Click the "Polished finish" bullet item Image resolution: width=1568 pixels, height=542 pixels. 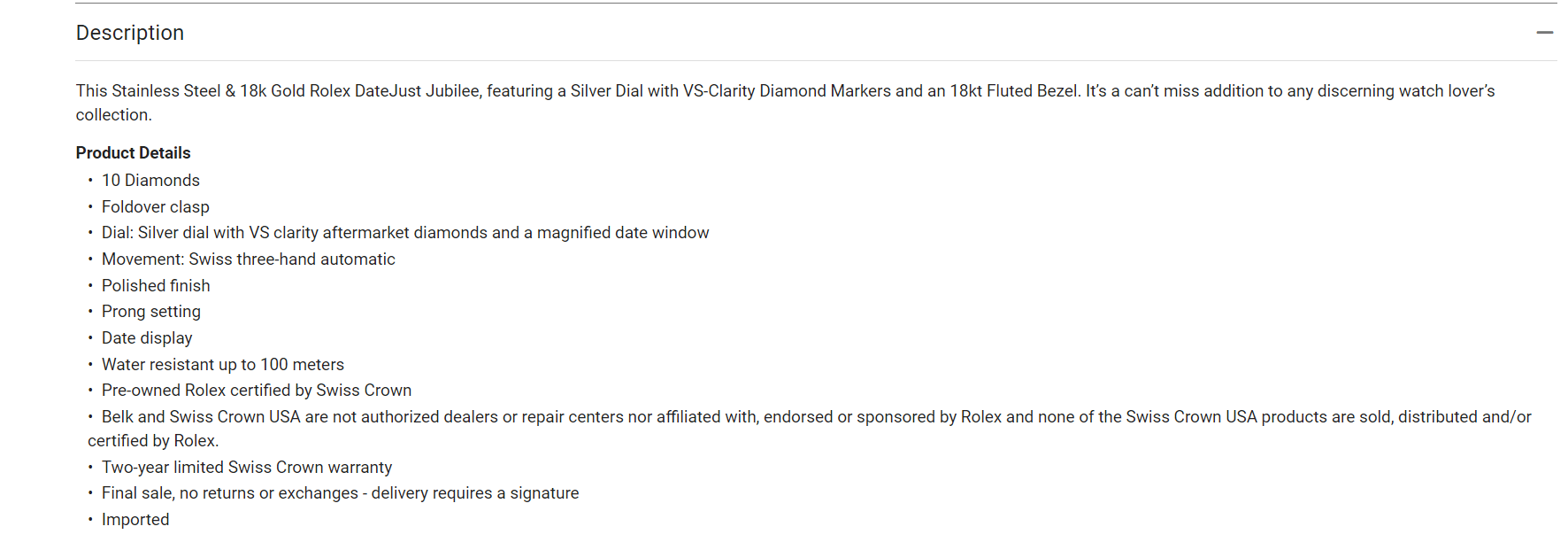click(156, 286)
